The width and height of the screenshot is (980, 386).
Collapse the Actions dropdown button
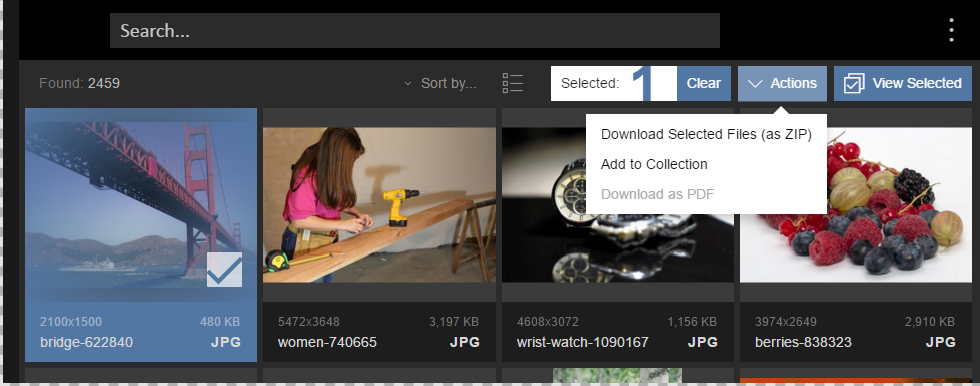click(x=782, y=83)
